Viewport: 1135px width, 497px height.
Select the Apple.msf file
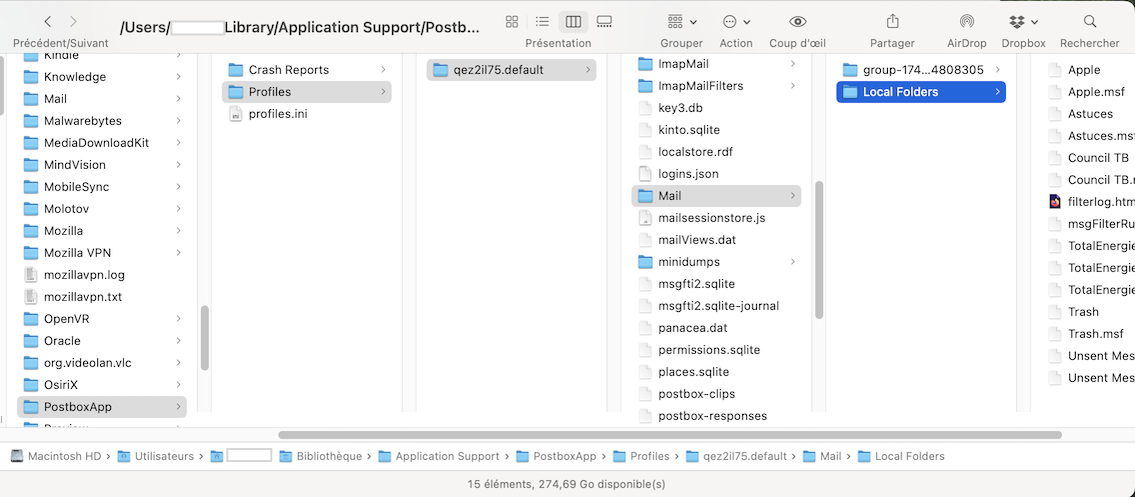click(x=1089, y=92)
